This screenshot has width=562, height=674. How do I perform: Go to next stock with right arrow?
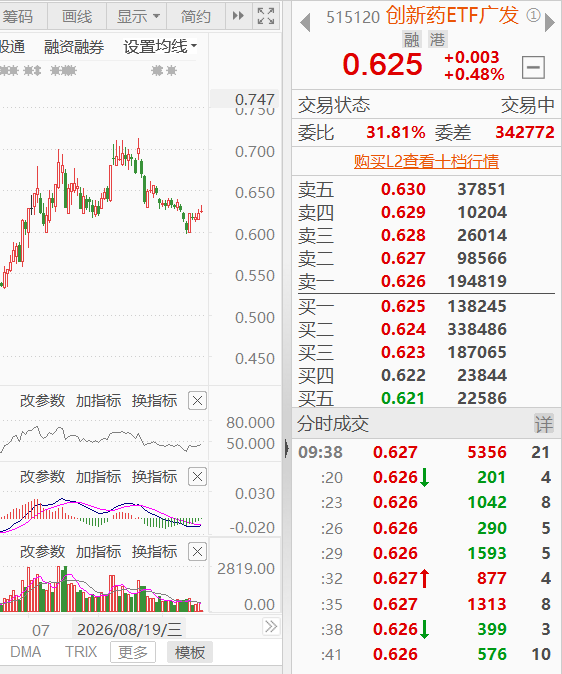(x=549, y=22)
